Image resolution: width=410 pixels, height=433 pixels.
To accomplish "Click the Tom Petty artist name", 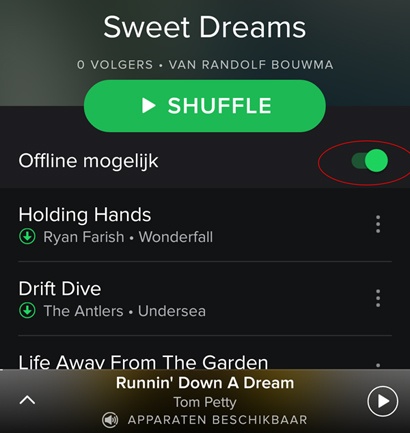I will (205, 402).
